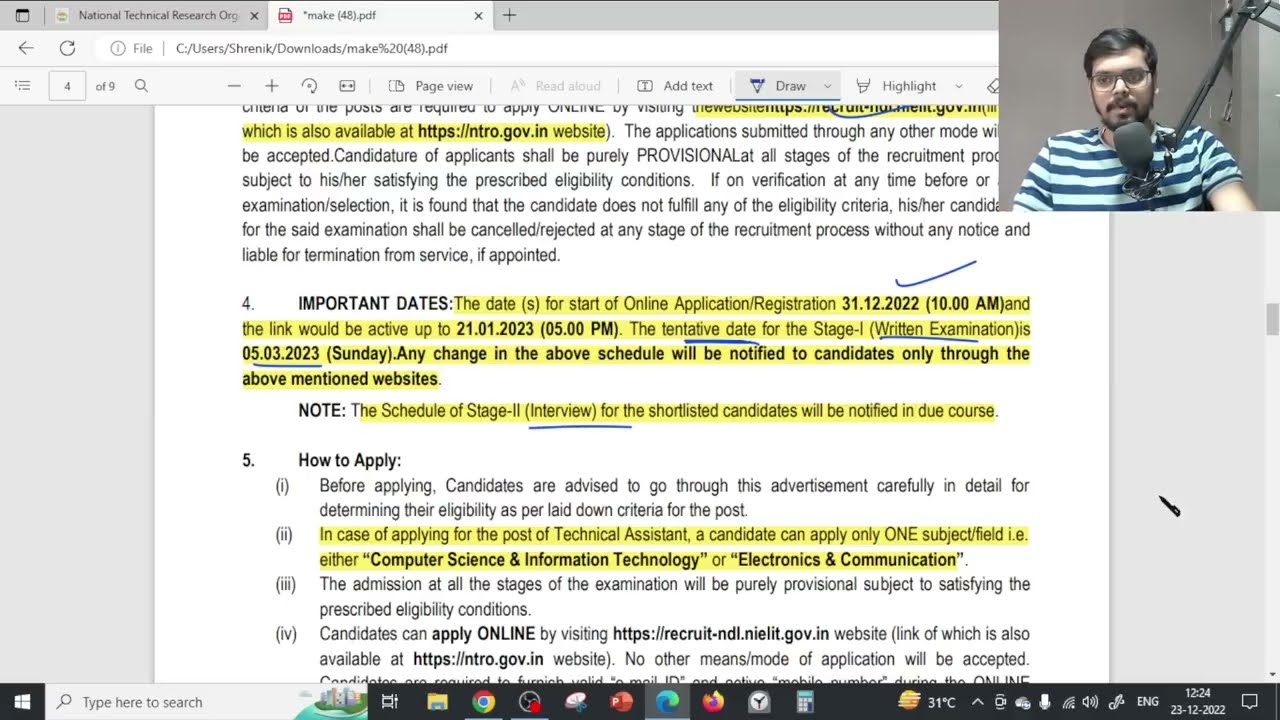The image size is (1280, 720).
Task: Open Task View on the taskbar
Action: [390, 702]
